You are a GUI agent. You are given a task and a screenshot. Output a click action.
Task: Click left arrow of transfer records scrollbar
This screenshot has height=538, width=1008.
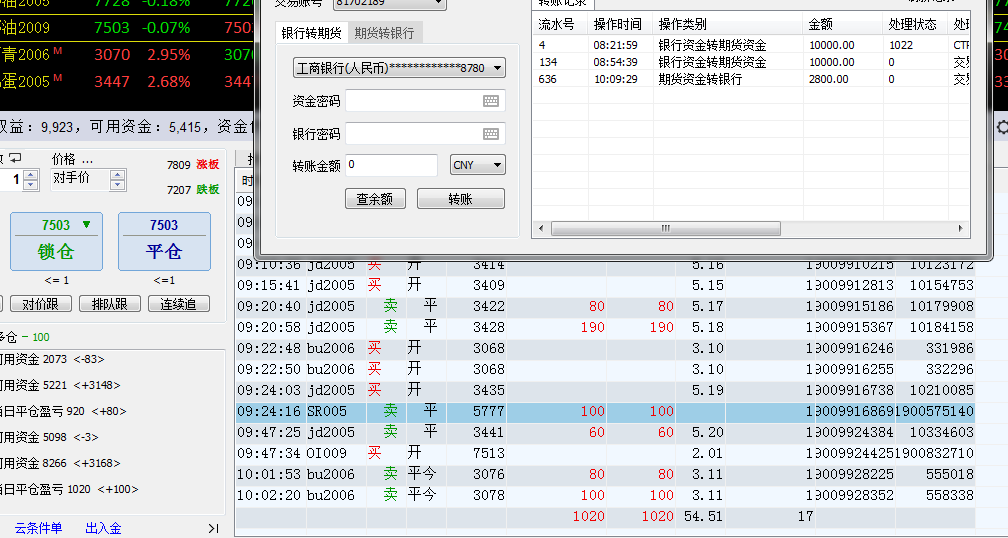point(541,228)
